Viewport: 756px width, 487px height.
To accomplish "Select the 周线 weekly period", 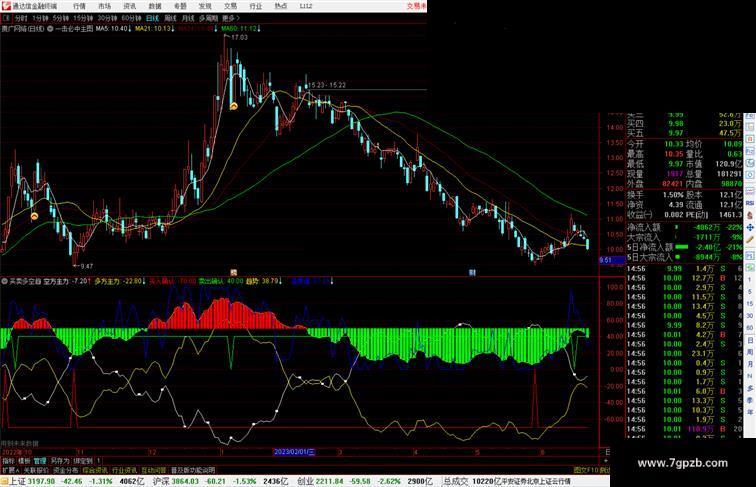I will coord(170,18).
